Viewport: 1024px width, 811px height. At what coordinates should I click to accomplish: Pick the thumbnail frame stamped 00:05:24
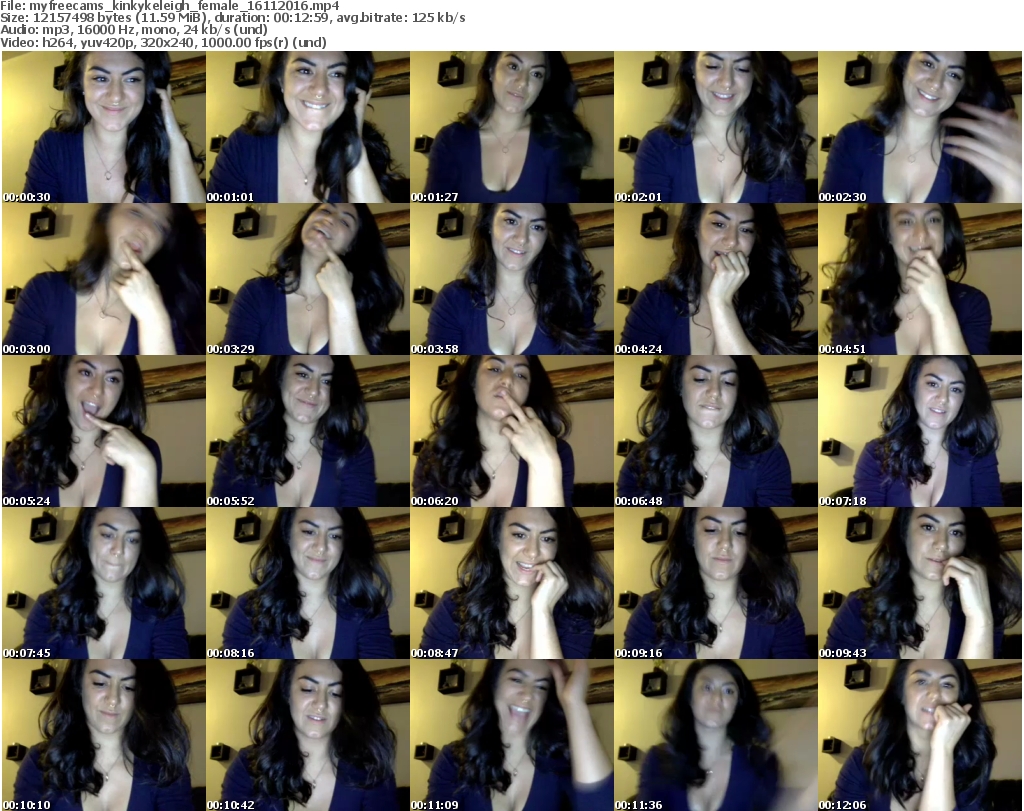104,431
